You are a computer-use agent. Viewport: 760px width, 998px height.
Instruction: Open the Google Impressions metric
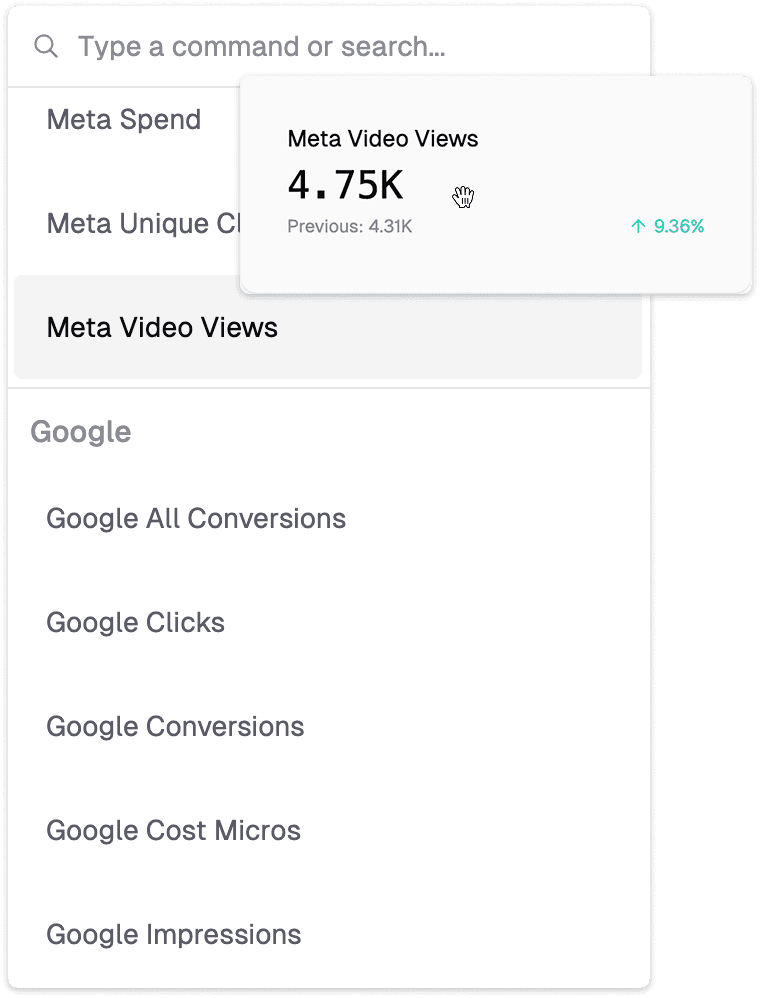pyautogui.click(x=173, y=934)
